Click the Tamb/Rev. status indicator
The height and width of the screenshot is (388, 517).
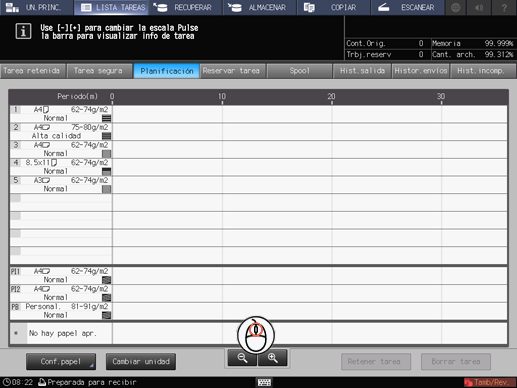tap(489, 382)
